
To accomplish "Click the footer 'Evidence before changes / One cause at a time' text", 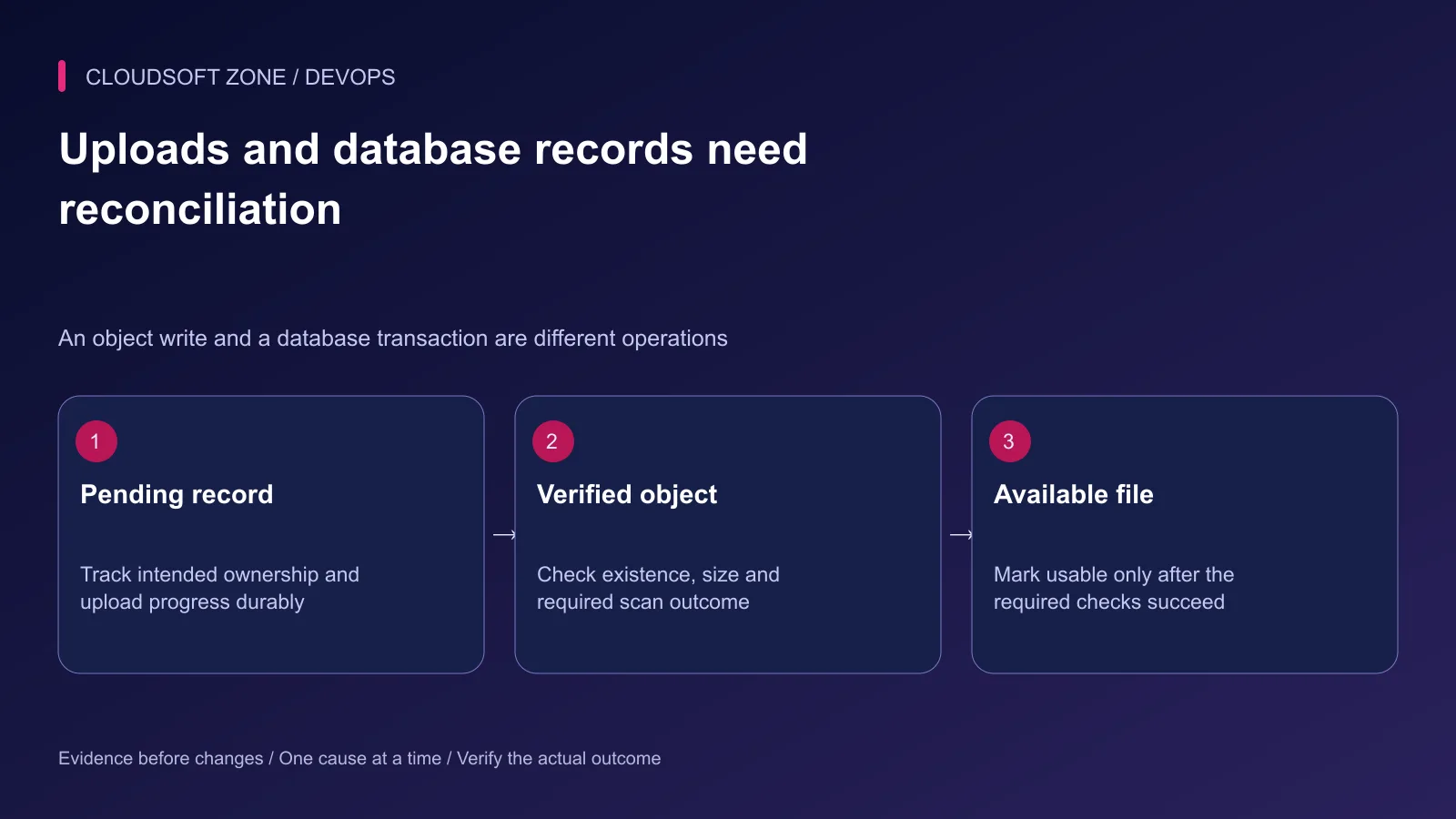I will pos(359,758).
